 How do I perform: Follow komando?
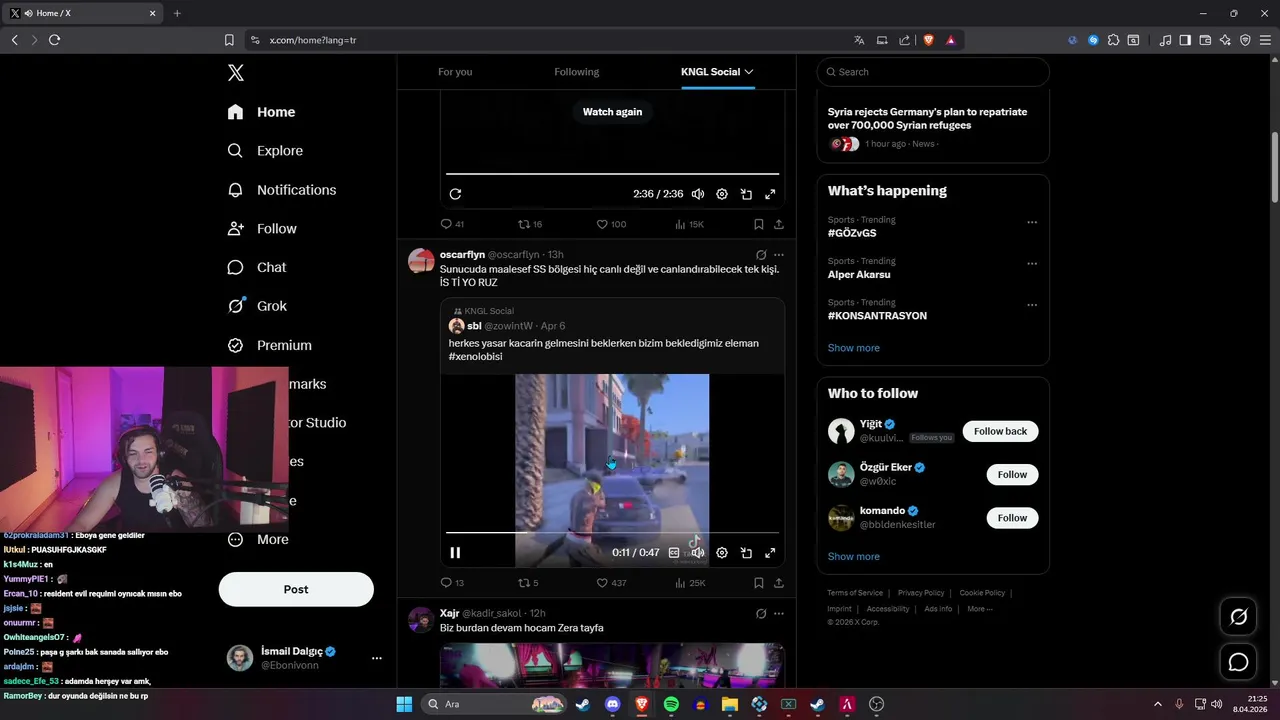tap(1012, 517)
